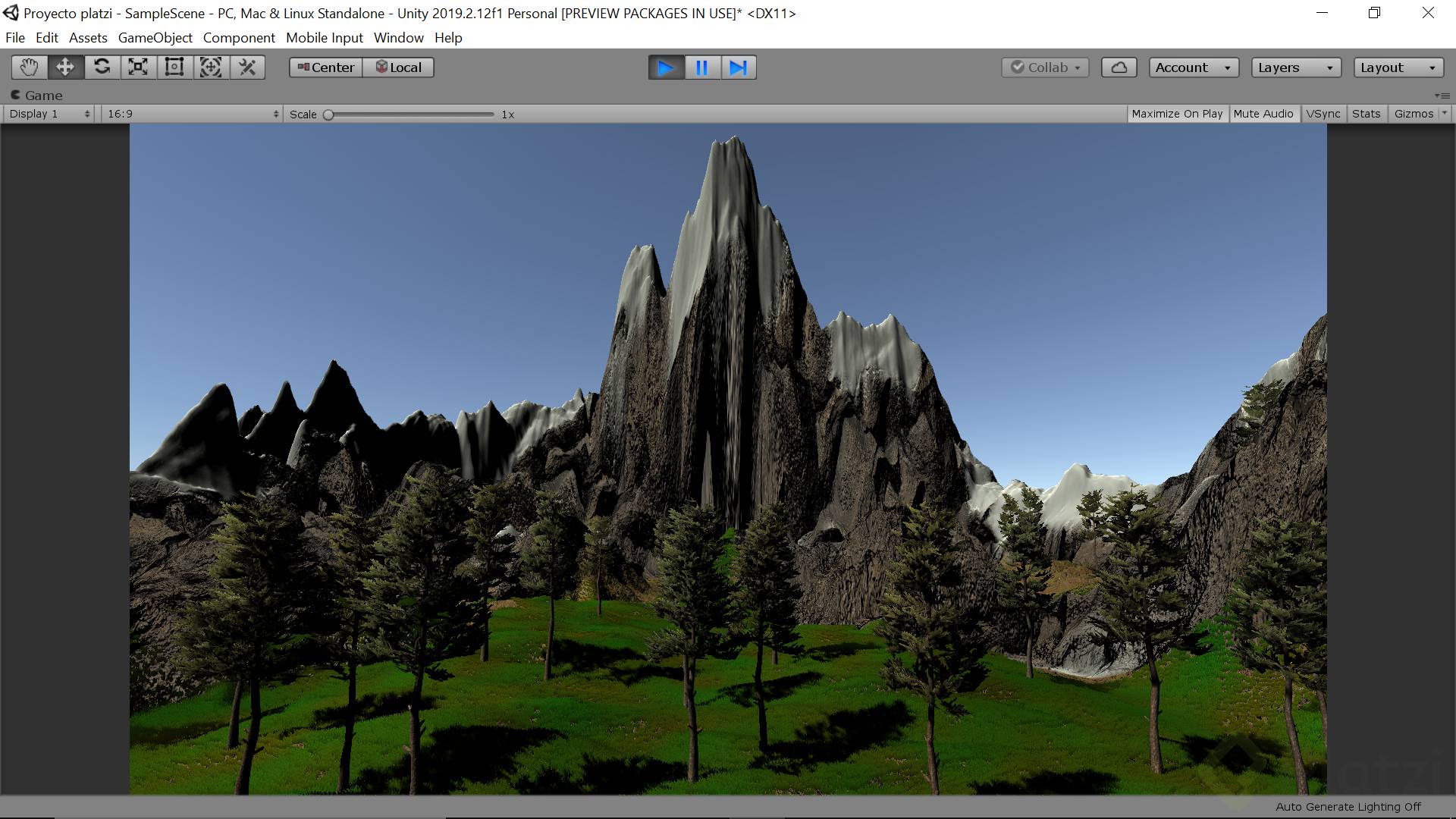Expand the Layers dropdown
Image resolution: width=1456 pixels, height=819 pixels.
[x=1295, y=67]
